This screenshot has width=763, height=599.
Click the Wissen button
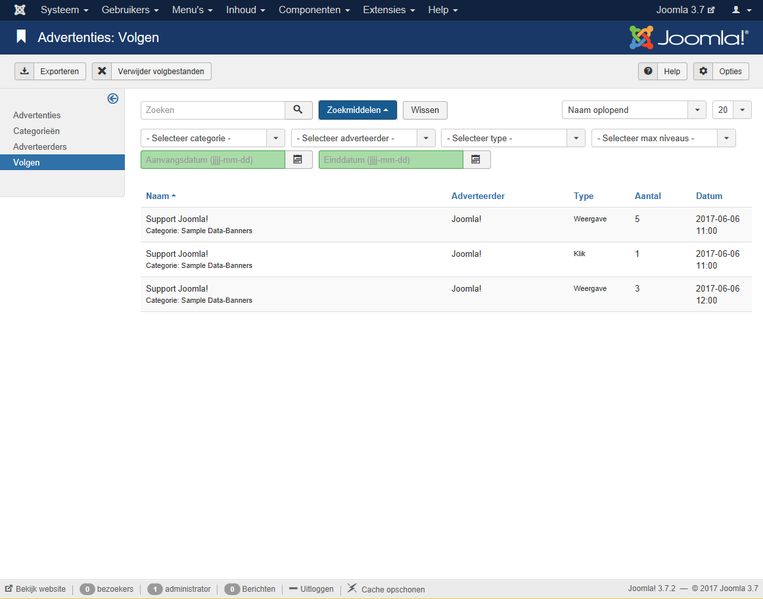[x=425, y=110]
